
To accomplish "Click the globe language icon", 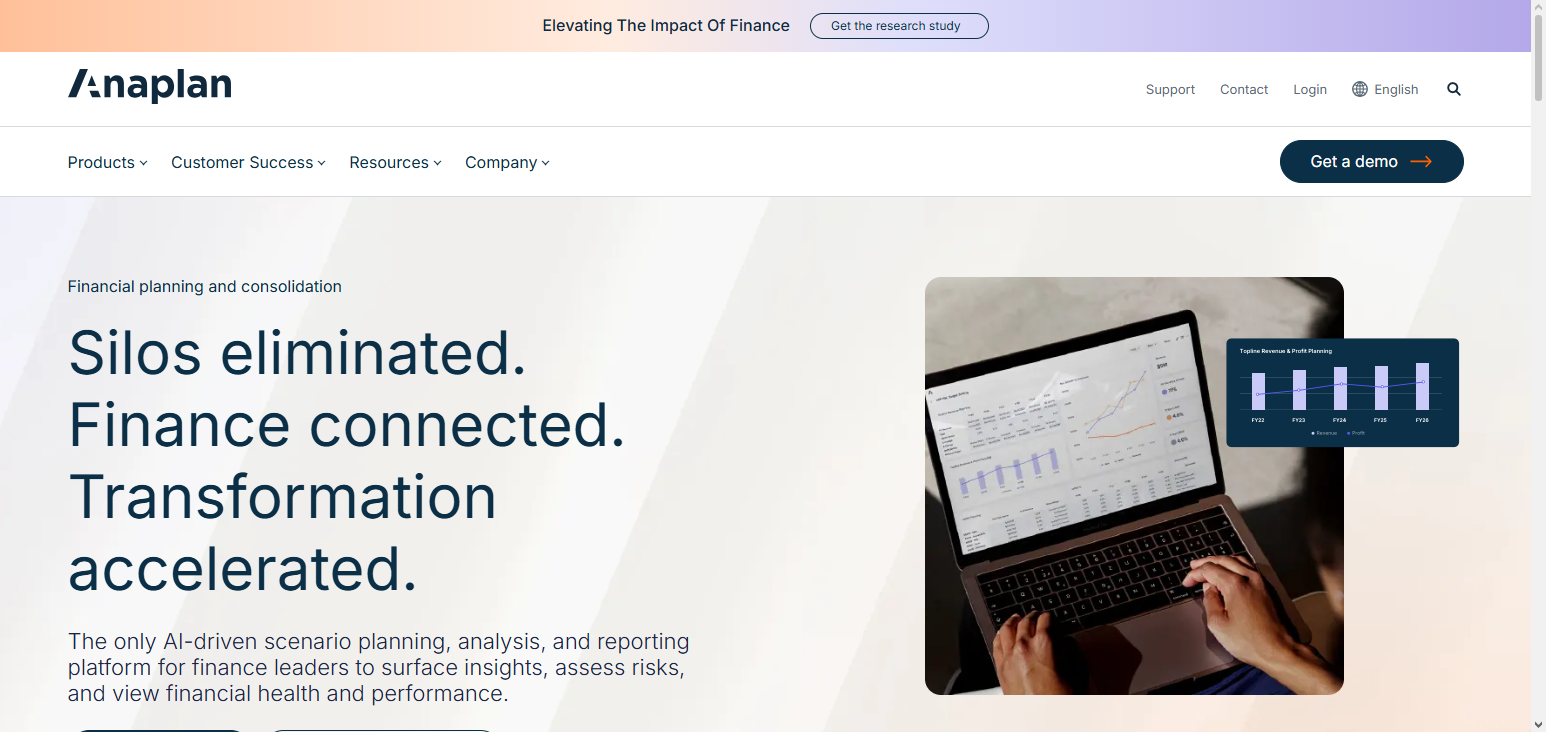I will [1360, 89].
